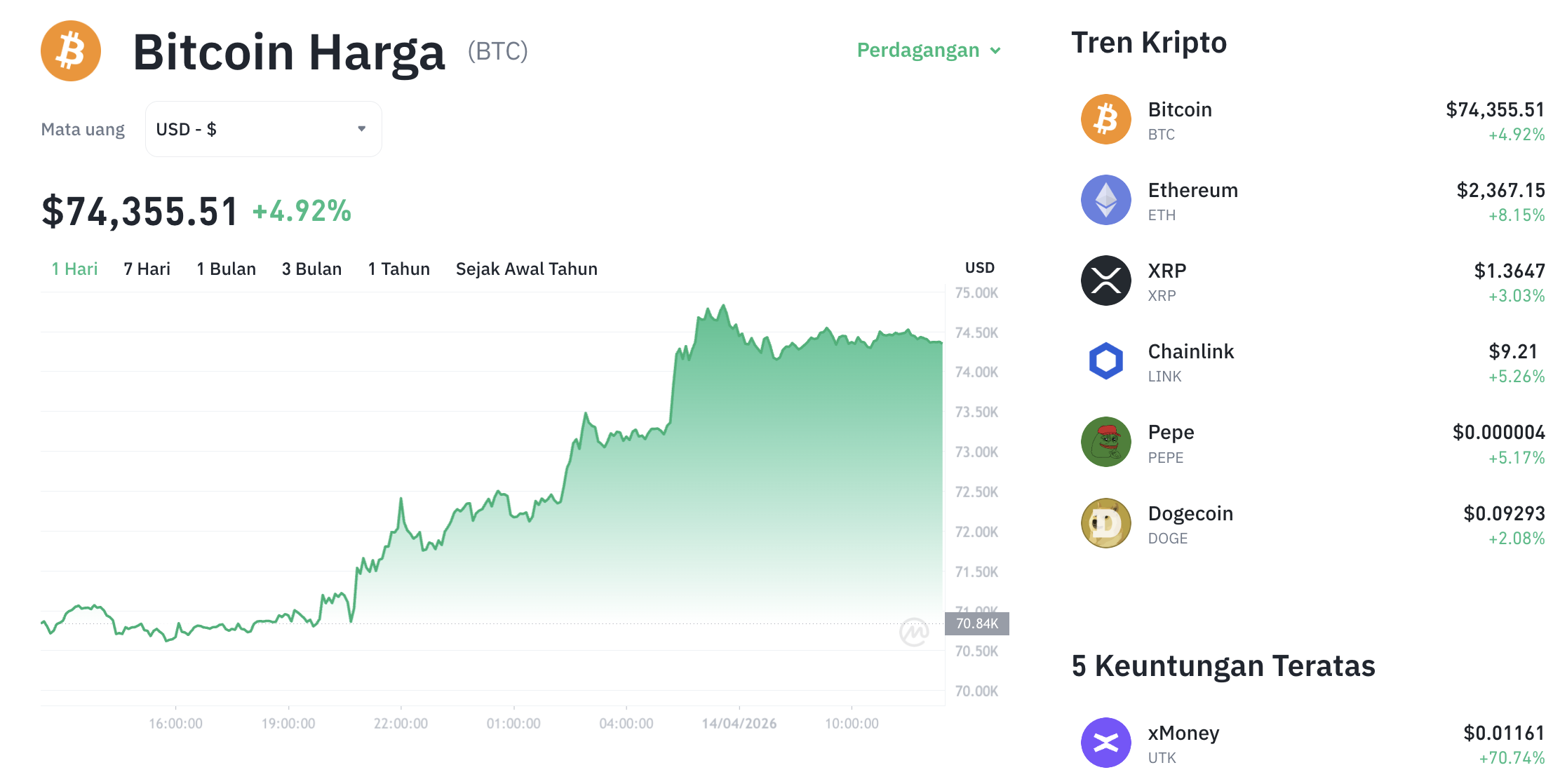Viewport: 1560px width, 784px height.
Task: Open the USD - $ combo box arrow
Action: pyautogui.click(x=362, y=128)
